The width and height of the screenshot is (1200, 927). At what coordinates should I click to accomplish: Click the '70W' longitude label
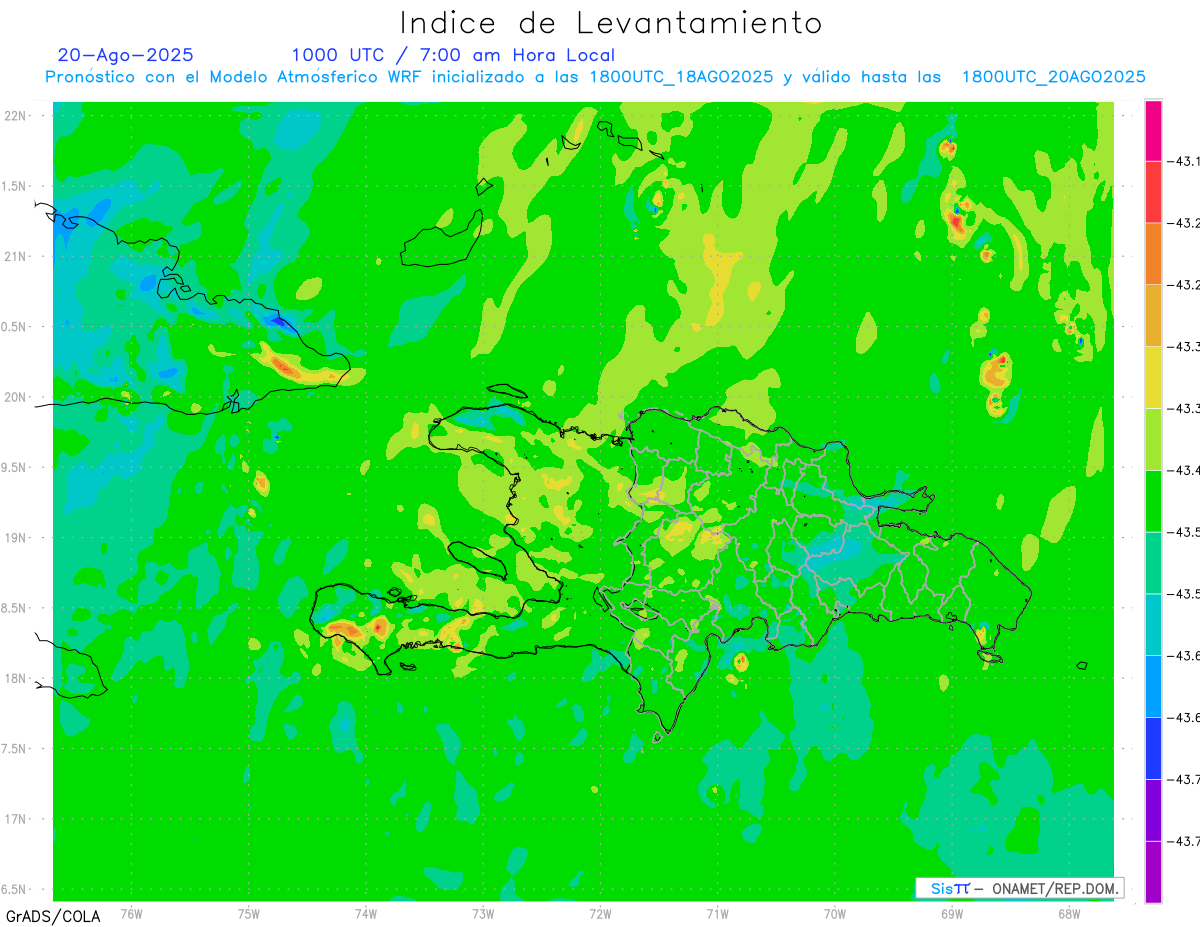pos(835,914)
